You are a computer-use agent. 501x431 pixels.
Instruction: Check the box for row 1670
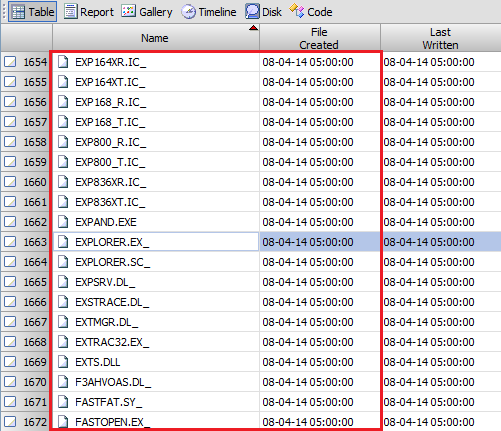click(10, 382)
